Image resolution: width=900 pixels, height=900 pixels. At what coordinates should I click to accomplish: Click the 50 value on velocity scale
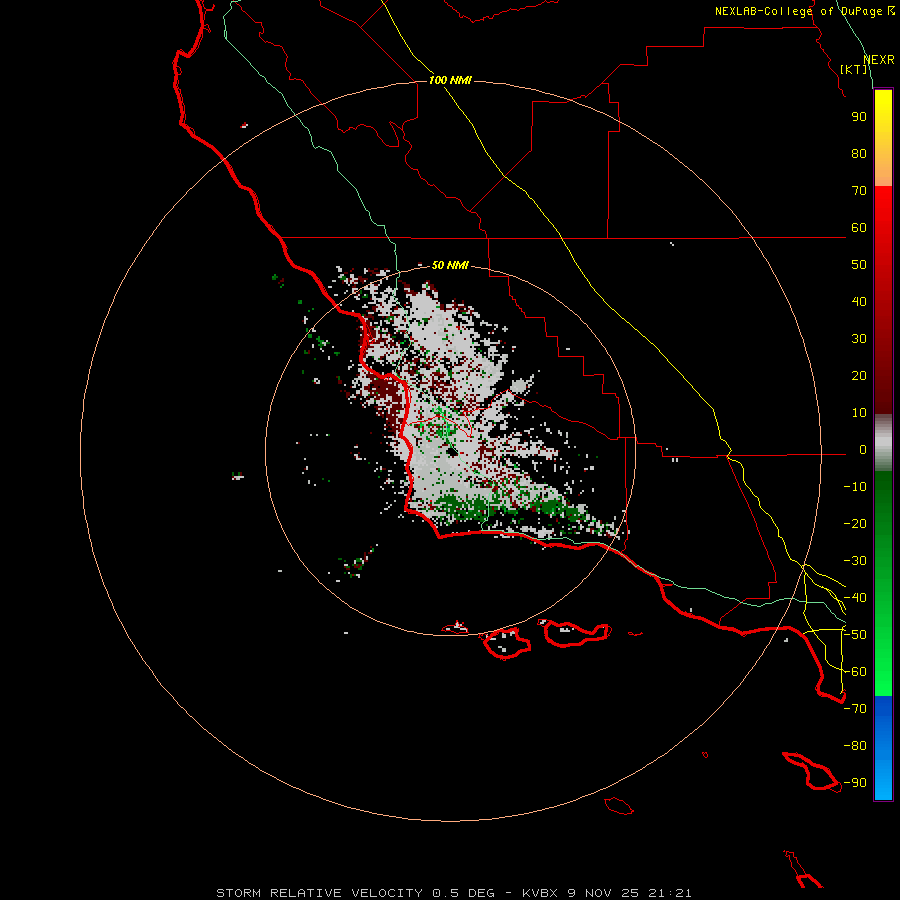click(x=859, y=265)
